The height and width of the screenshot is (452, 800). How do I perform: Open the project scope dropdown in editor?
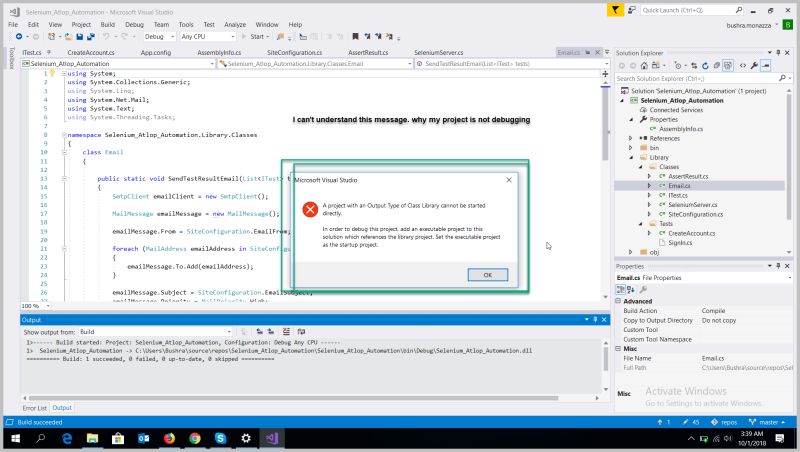[118, 64]
